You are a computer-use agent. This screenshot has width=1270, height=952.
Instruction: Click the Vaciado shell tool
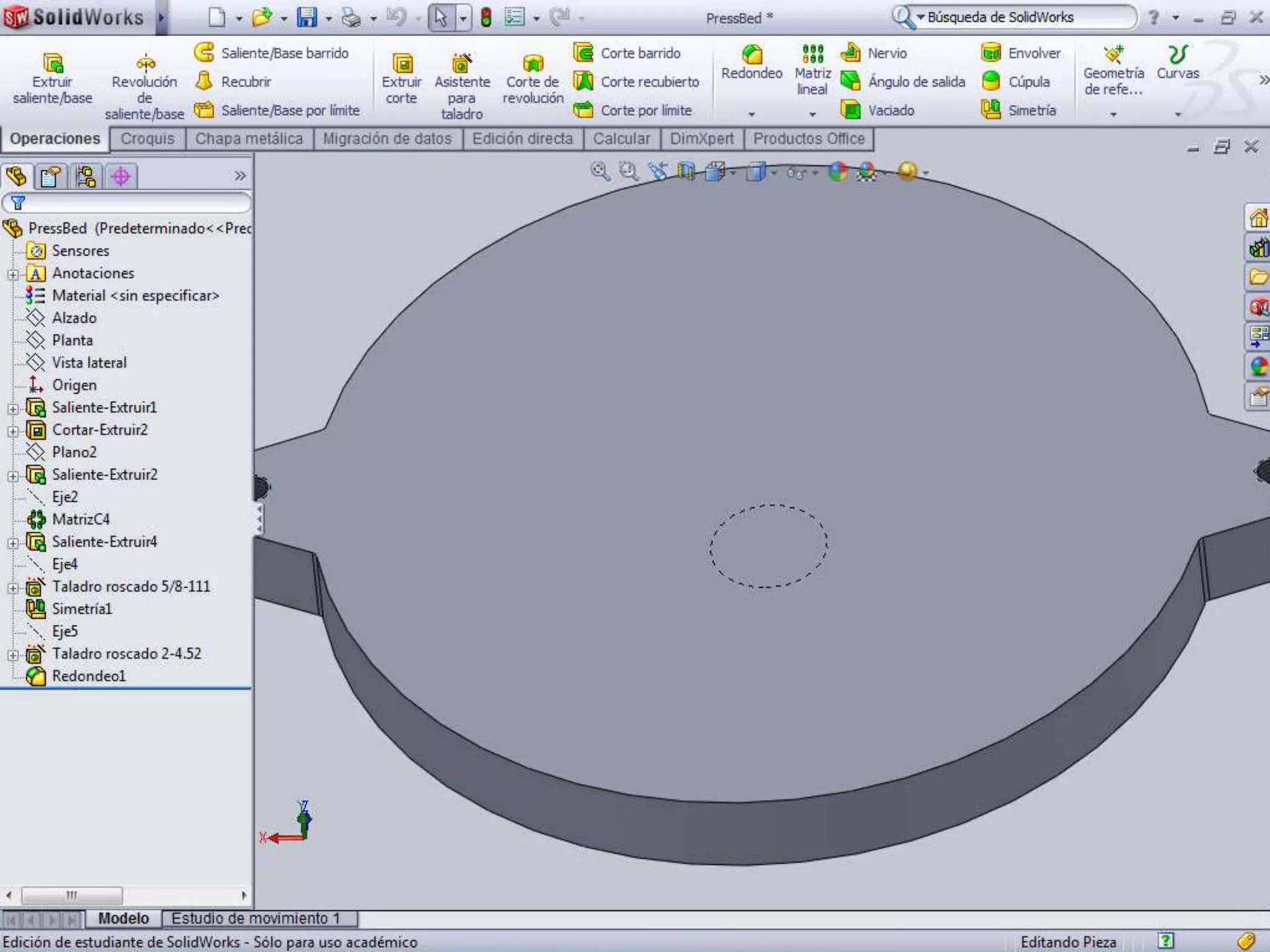point(877,110)
